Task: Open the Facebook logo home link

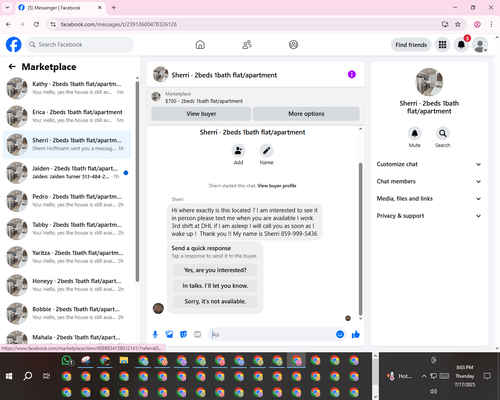Action: (x=14, y=45)
